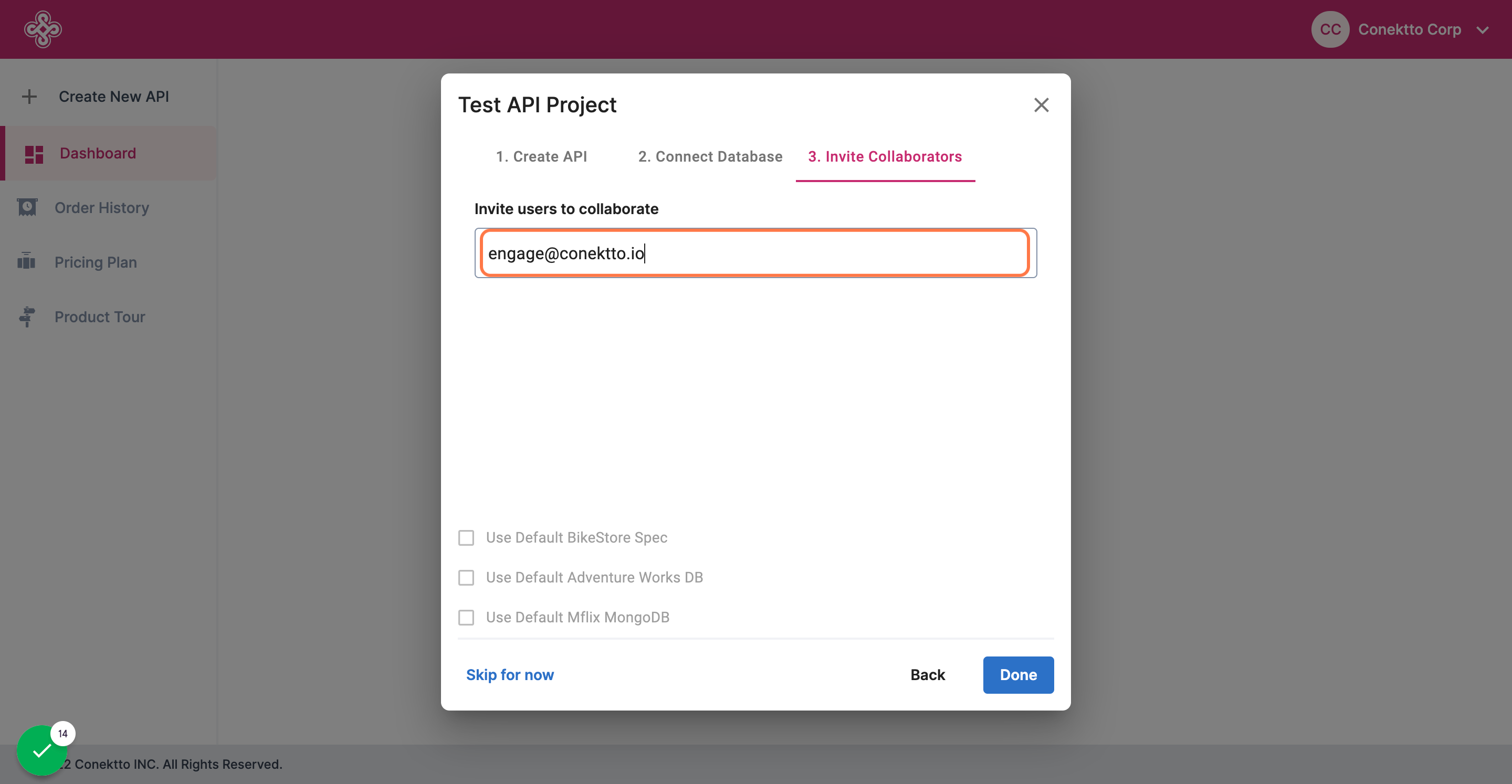Switch to the Connect Database tab
This screenshot has height=784, width=1512.
click(x=710, y=157)
